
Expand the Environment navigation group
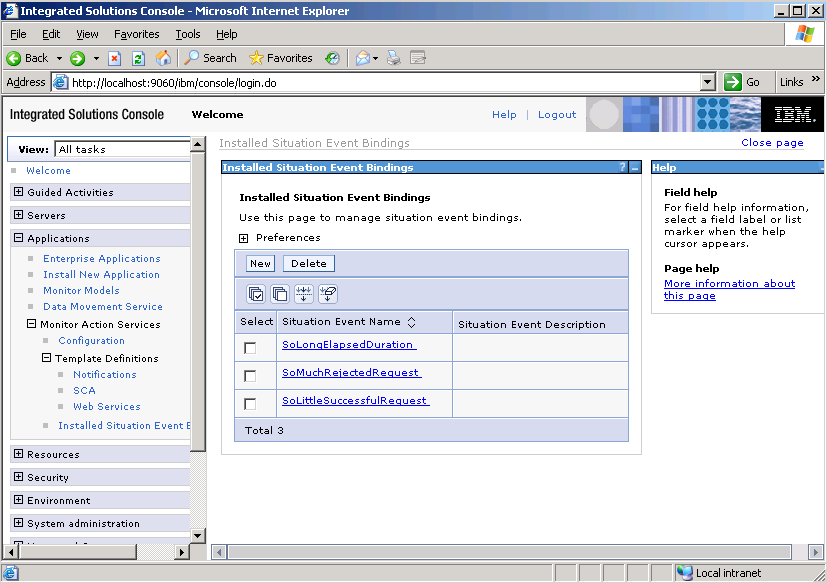coord(18,500)
